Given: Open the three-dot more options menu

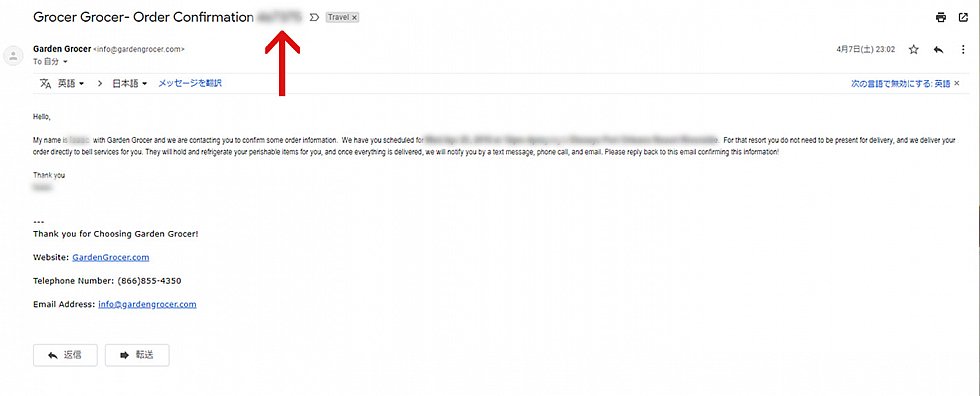Looking at the screenshot, I should [x=962, y=49].
